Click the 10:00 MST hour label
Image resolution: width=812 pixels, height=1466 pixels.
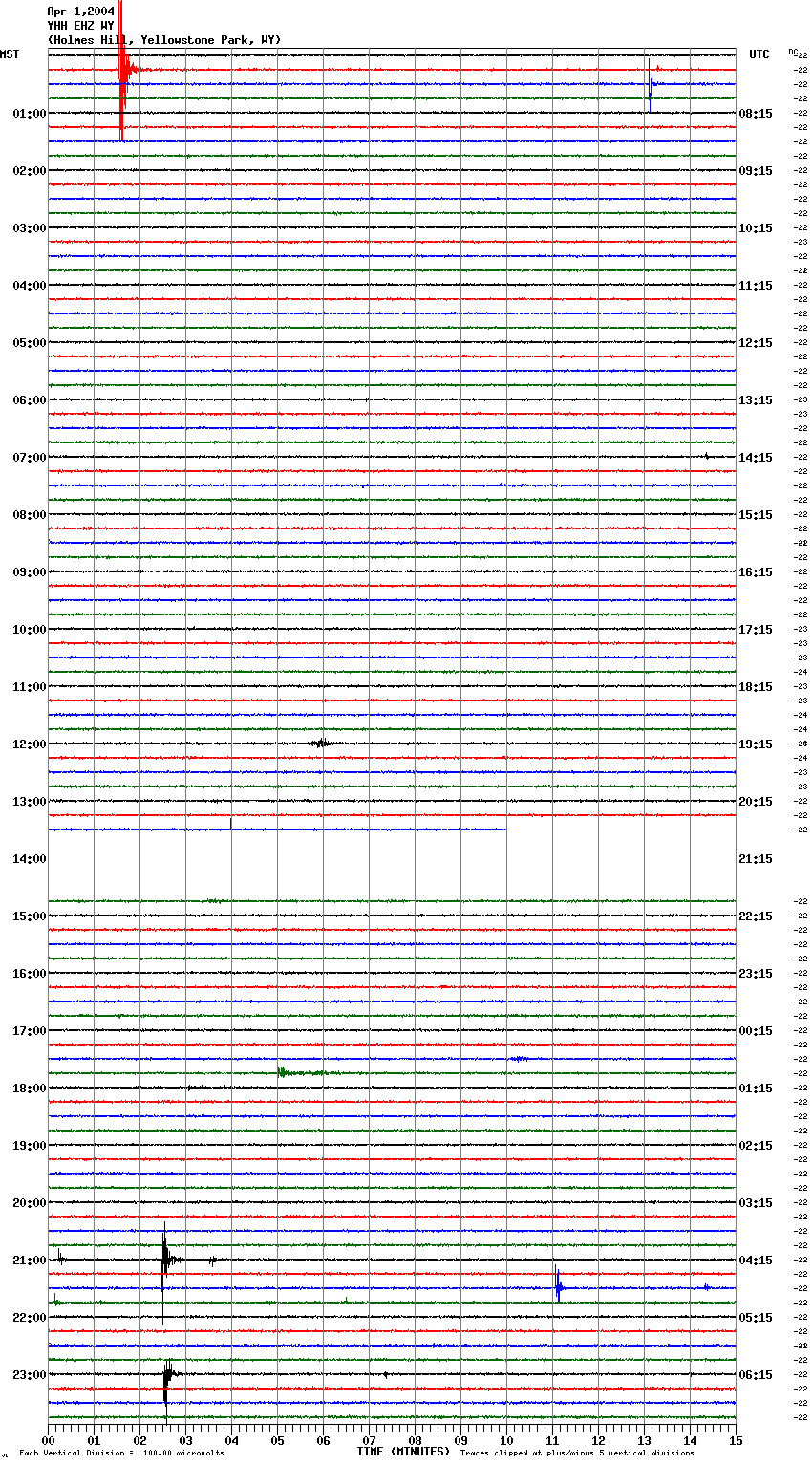(x=30, y=630)
